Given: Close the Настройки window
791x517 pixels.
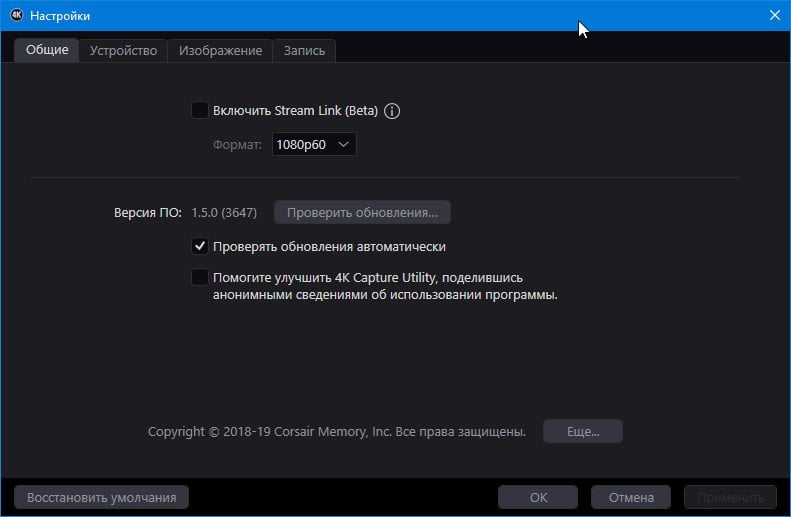Looking at the screenshot, I should [x=775, y=15].
